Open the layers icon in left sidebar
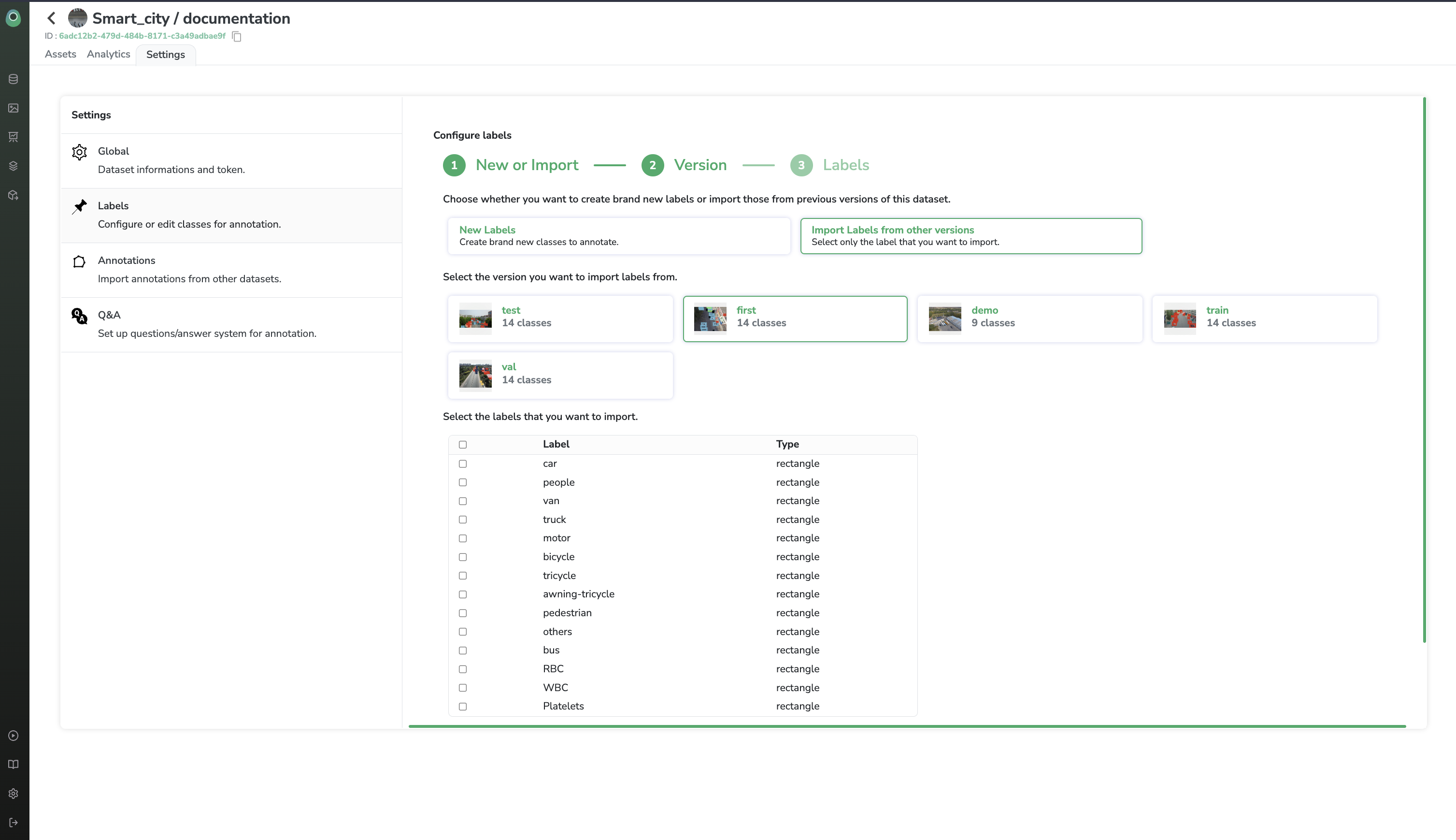Screen dimensions: 1456x840 14,166
